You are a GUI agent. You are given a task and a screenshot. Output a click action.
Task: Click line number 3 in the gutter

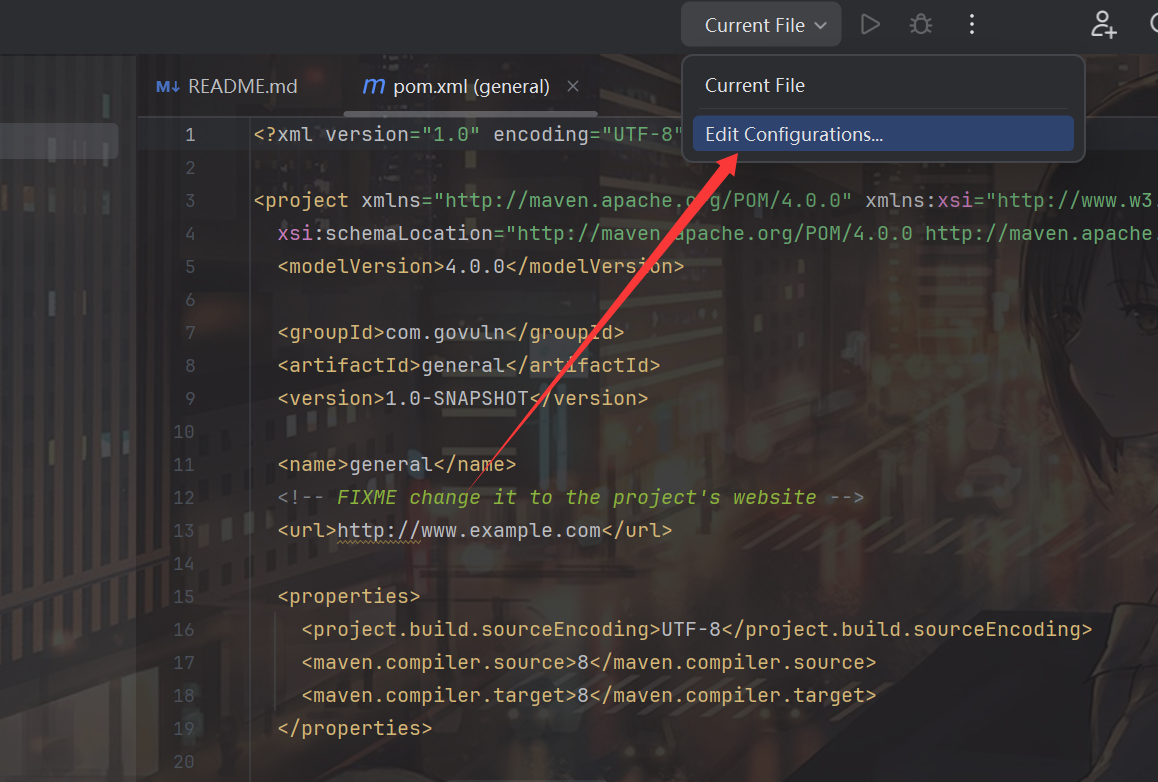(190, 200)
